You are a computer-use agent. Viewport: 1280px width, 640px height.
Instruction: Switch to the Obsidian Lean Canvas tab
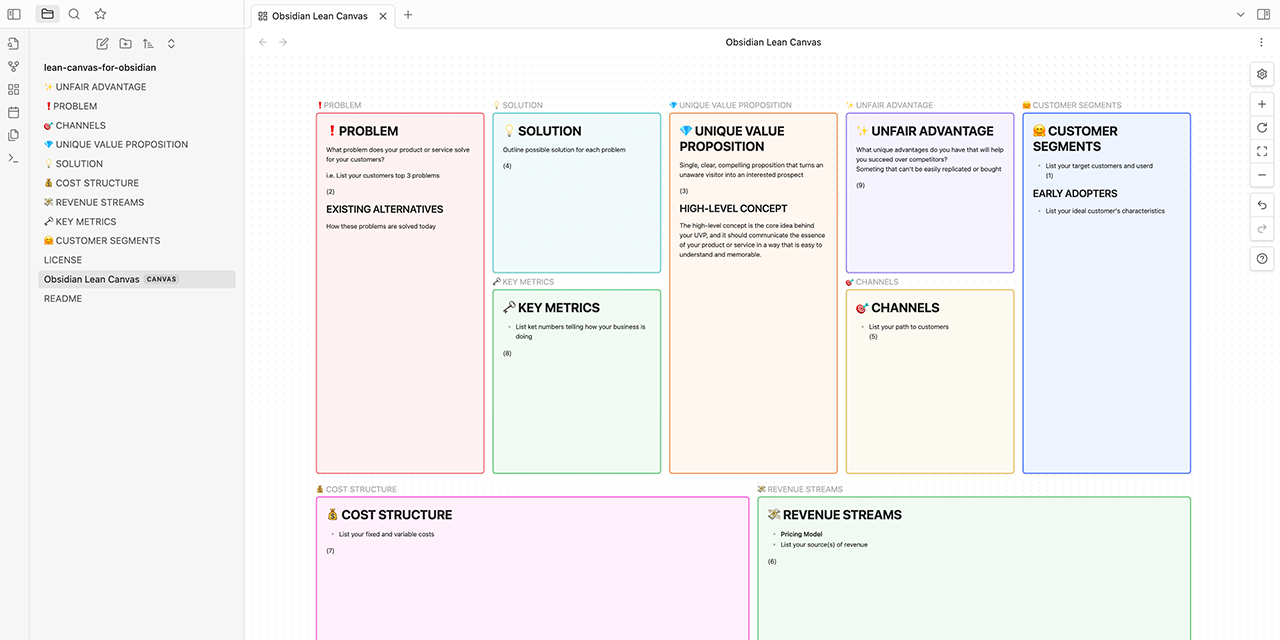pos(320,16)
